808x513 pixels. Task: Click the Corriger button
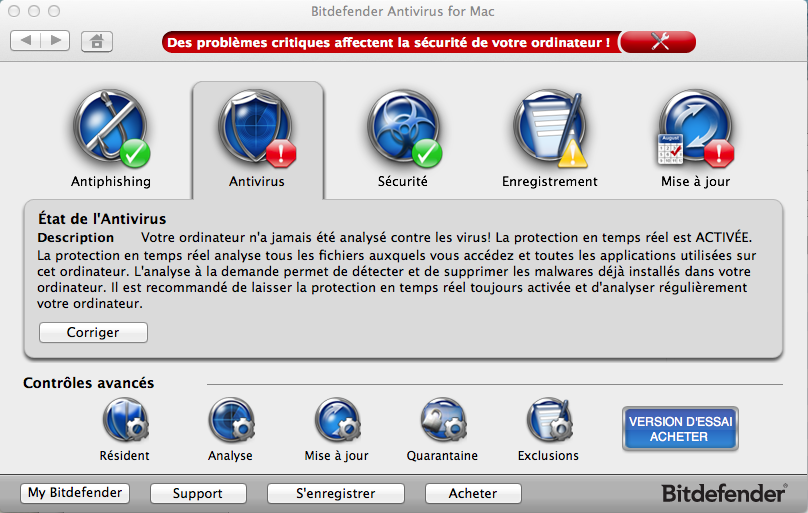[x=93, y=332]
